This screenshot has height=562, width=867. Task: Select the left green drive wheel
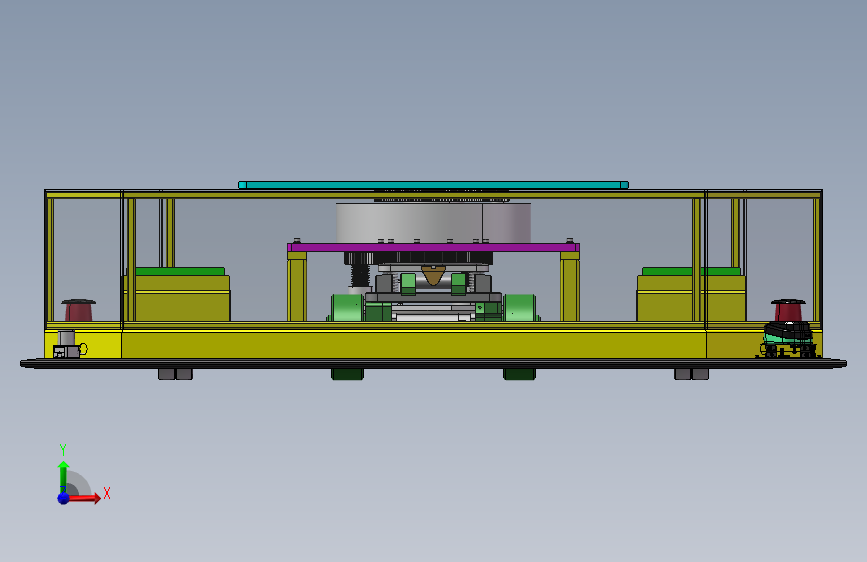(x=347, y=308)
